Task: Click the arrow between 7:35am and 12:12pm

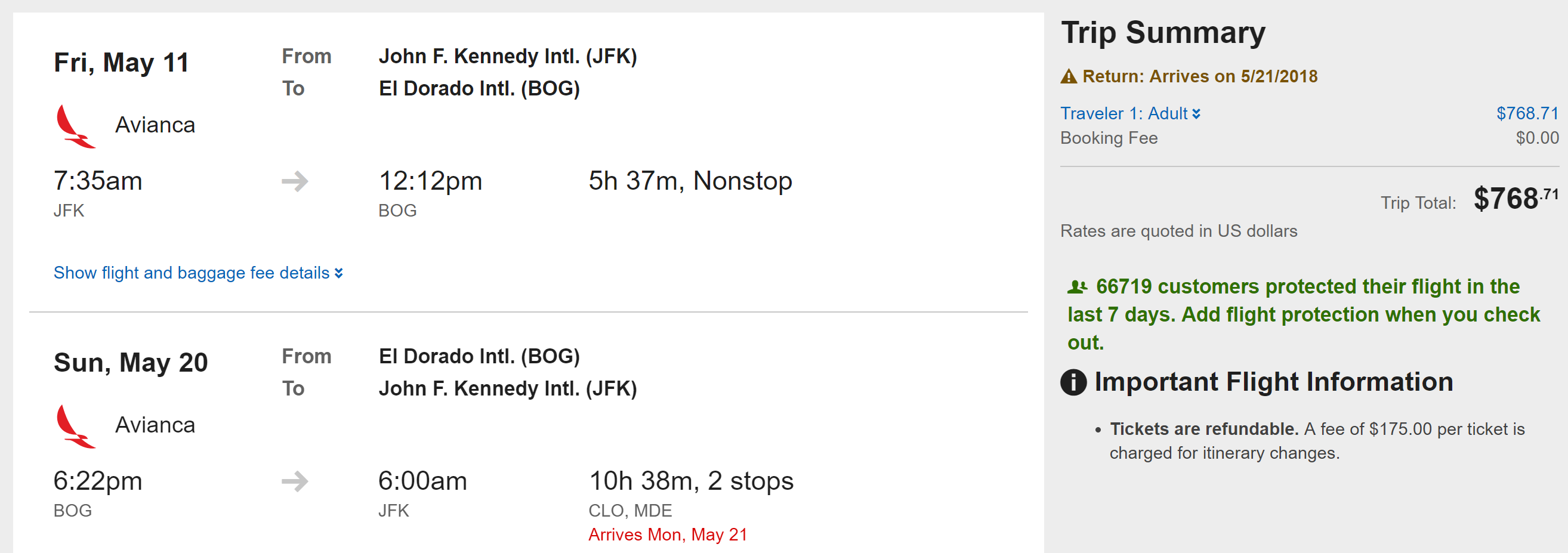Action: (x=295, y=181)
